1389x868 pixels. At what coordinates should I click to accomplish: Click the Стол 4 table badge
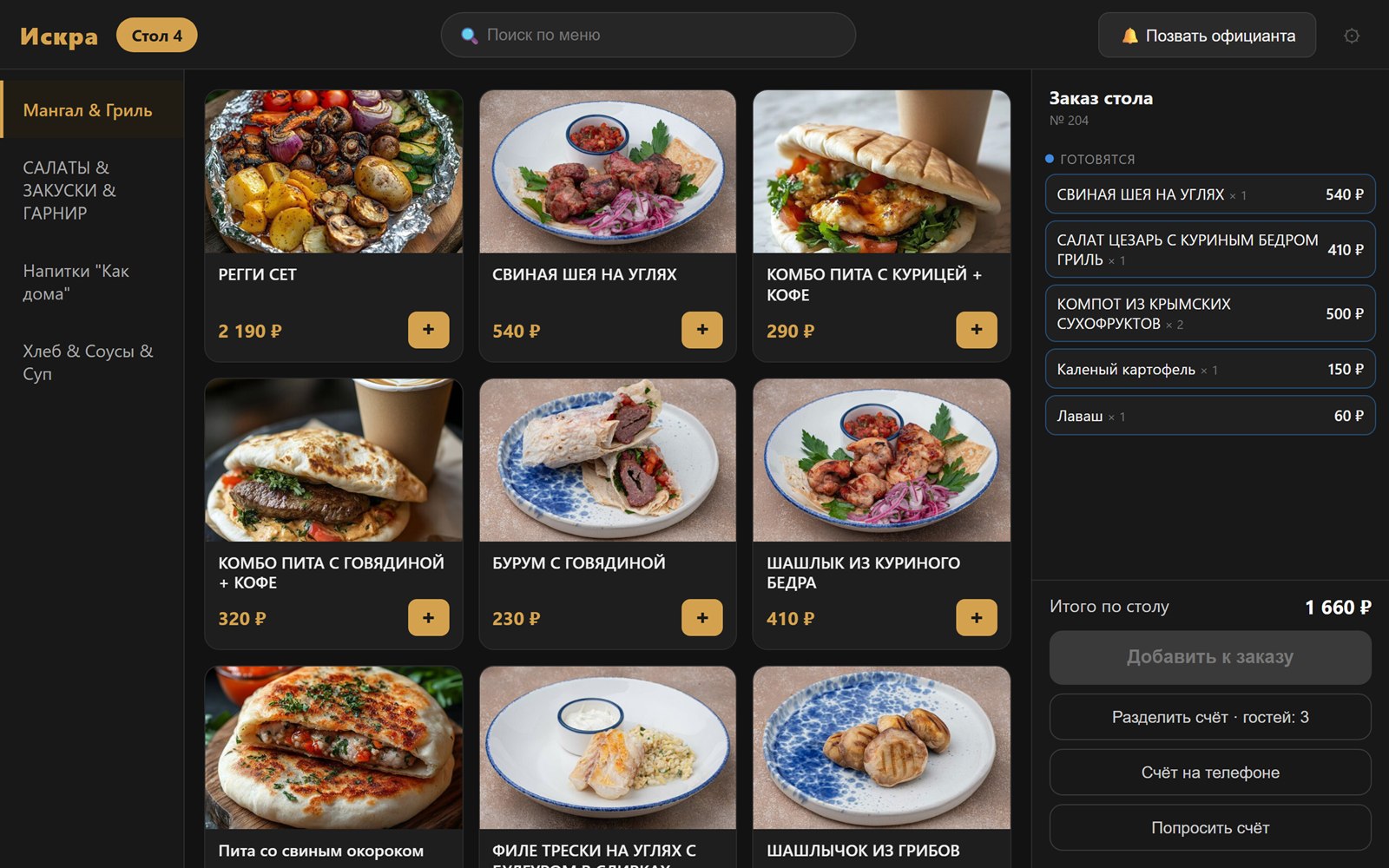(x=157, y=36)
